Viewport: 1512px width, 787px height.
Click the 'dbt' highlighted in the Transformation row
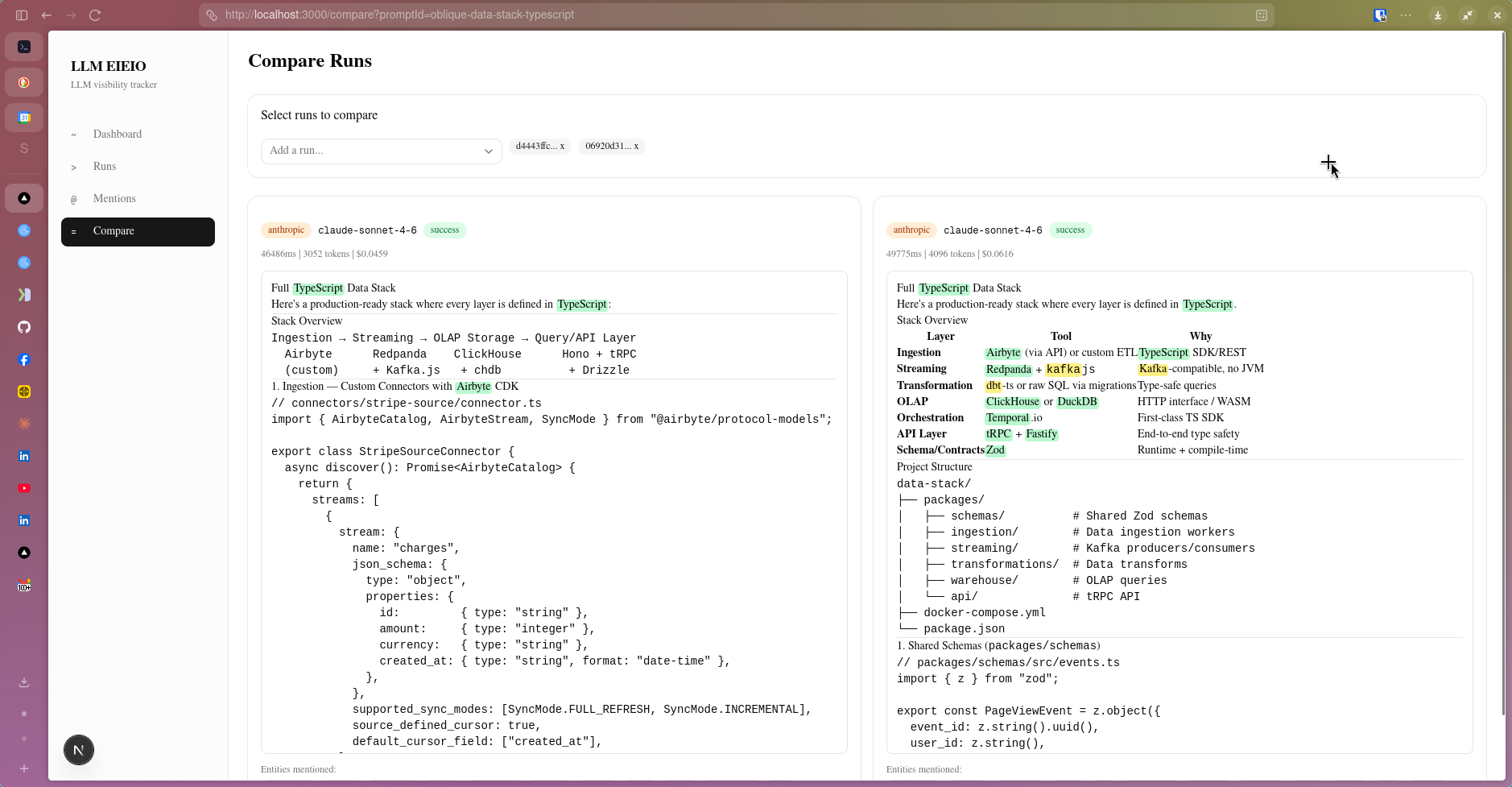[994, 385]
